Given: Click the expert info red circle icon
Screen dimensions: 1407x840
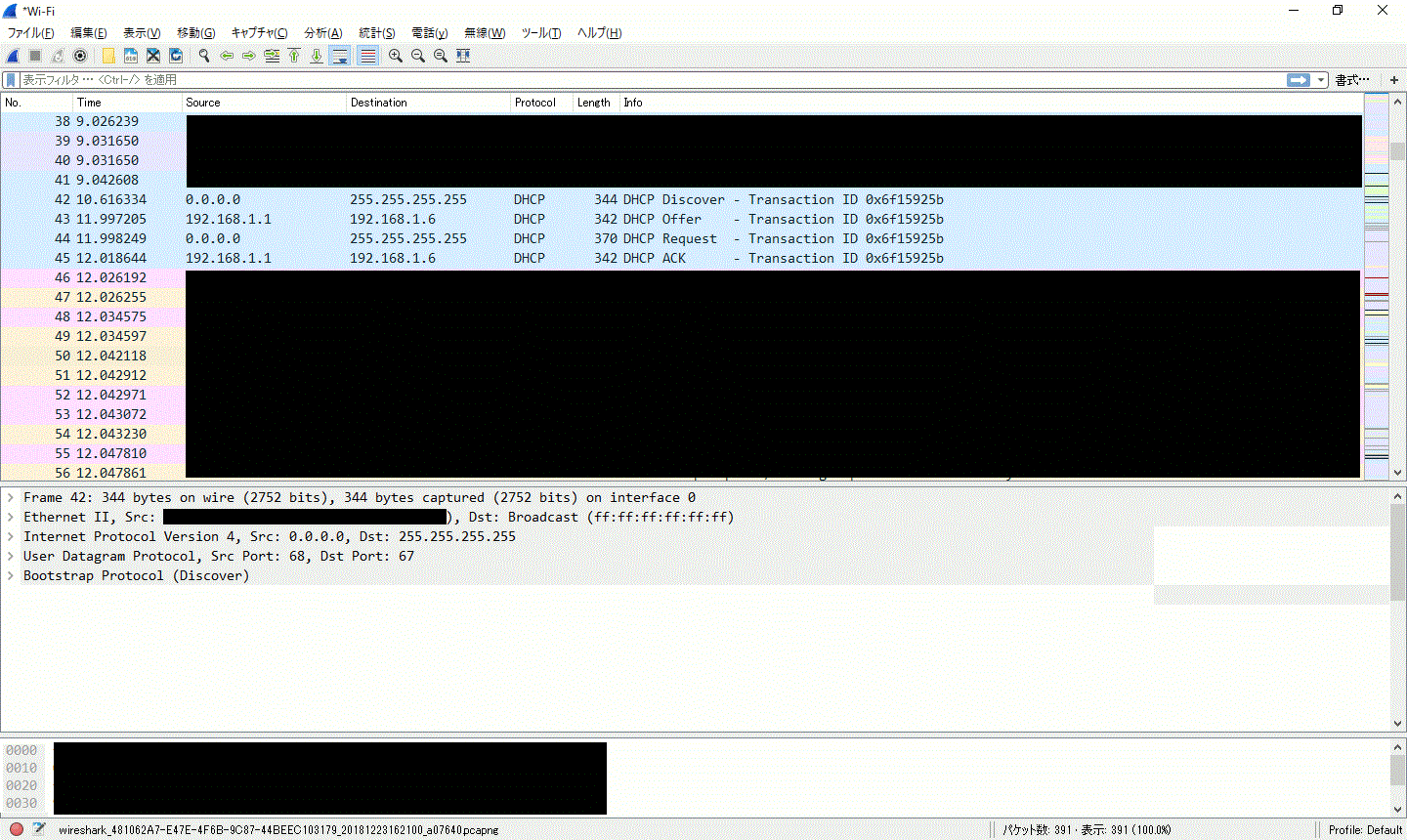Looking at the screenshot, I should click(16, 829).
